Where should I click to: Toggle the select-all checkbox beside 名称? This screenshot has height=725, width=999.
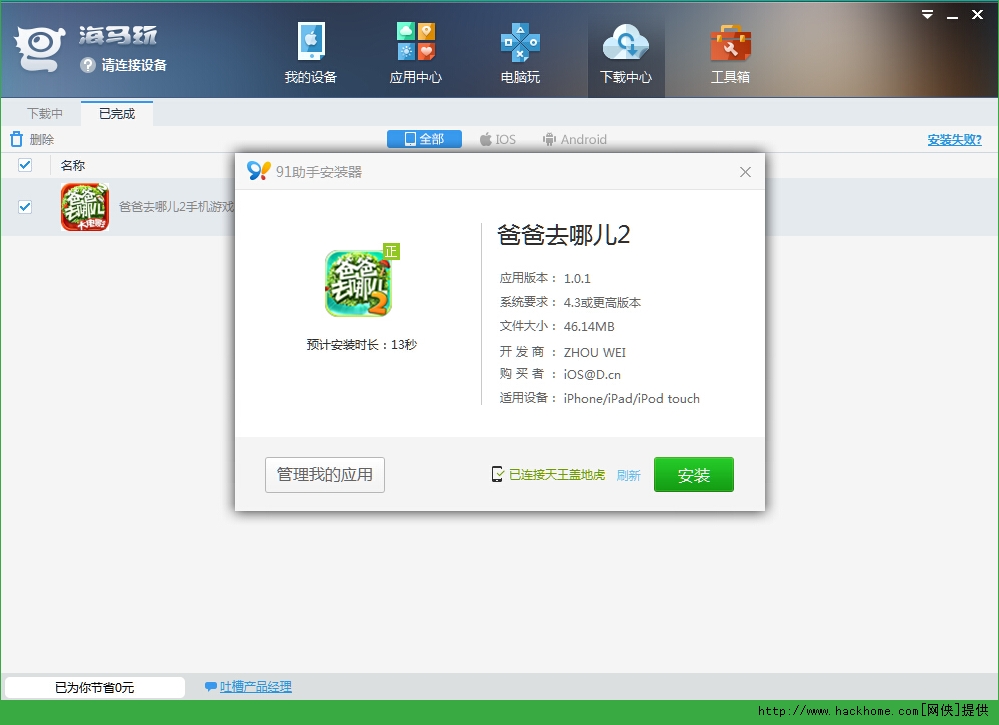[x=25, y=165]
